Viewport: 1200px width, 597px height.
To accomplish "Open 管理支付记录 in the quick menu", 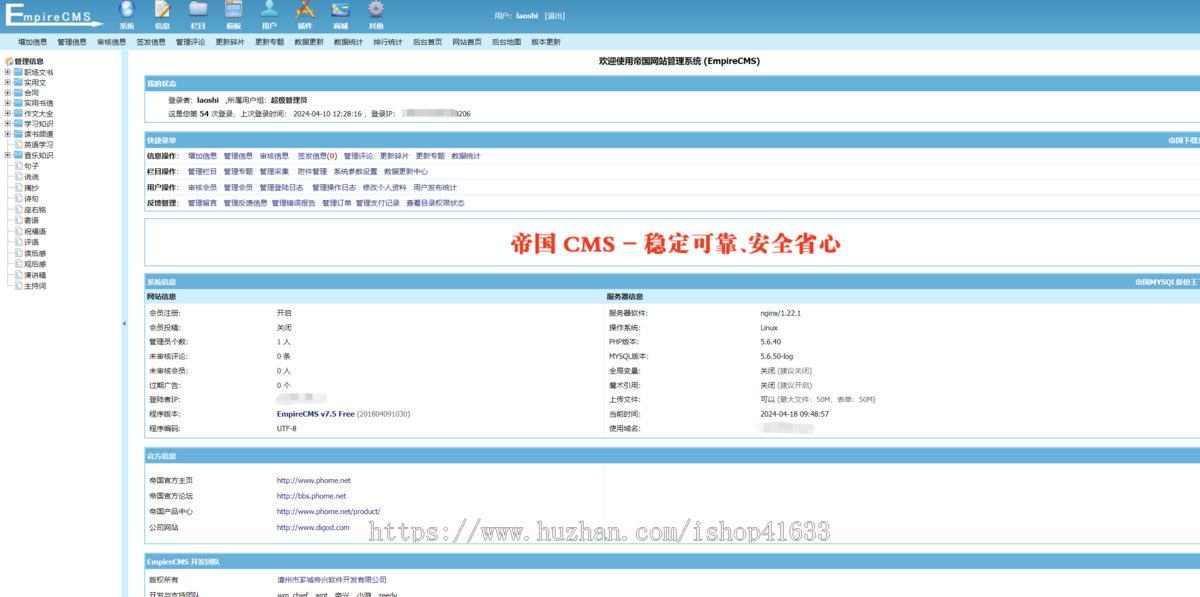I will (378, 203).
